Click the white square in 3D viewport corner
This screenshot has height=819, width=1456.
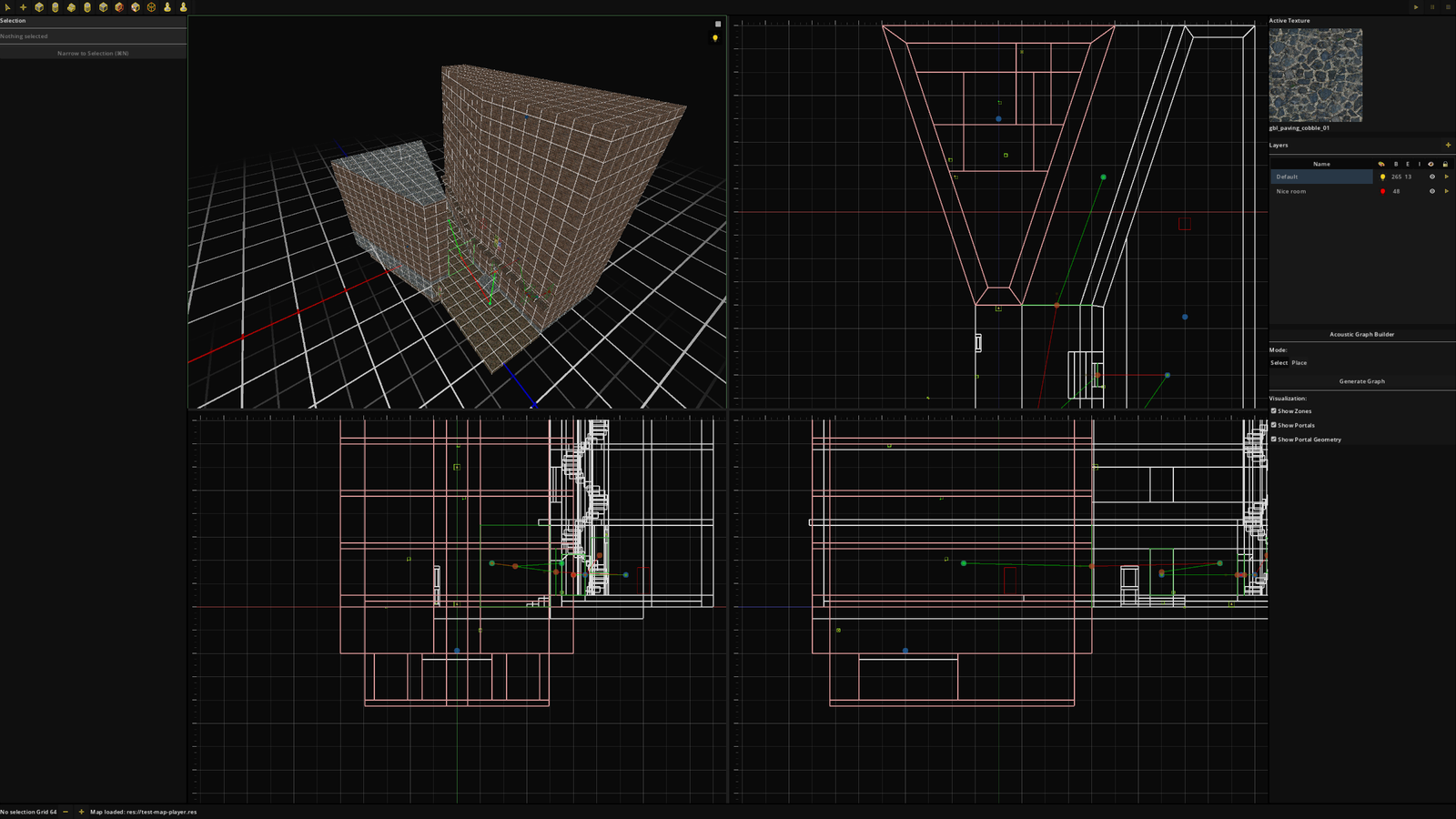tap(718, 24)
